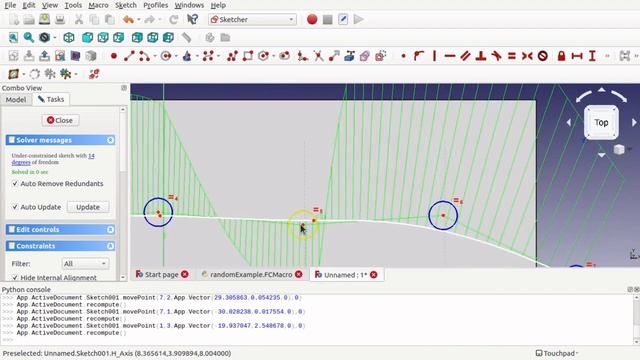Viewport: 640px width, 360px height.
Task: Switch to the Start page tab
Action: coord(161,275)
